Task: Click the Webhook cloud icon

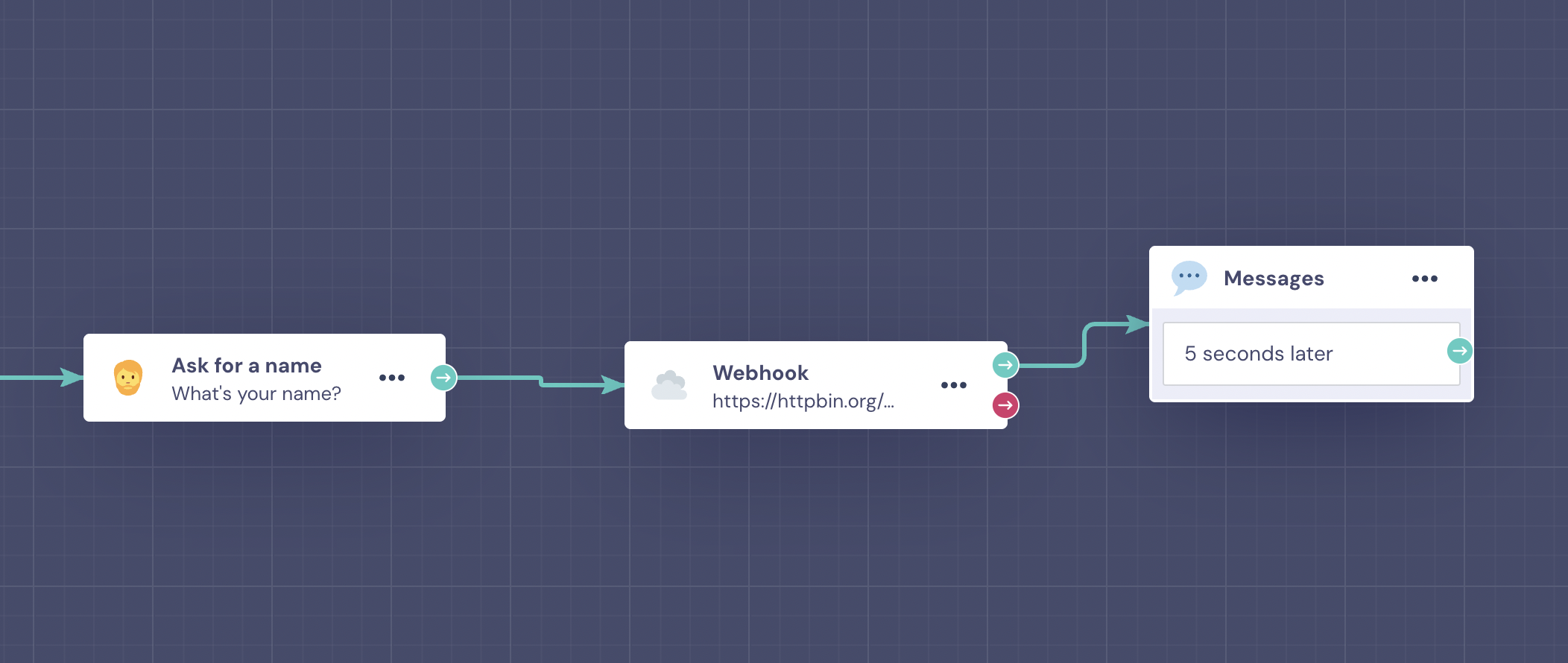Action: (669, 385)
